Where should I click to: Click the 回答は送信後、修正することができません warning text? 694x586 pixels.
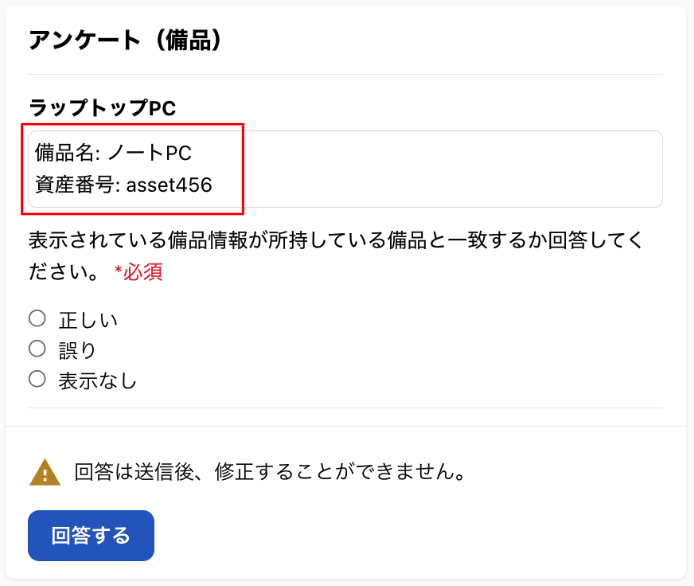click(270, 472)
